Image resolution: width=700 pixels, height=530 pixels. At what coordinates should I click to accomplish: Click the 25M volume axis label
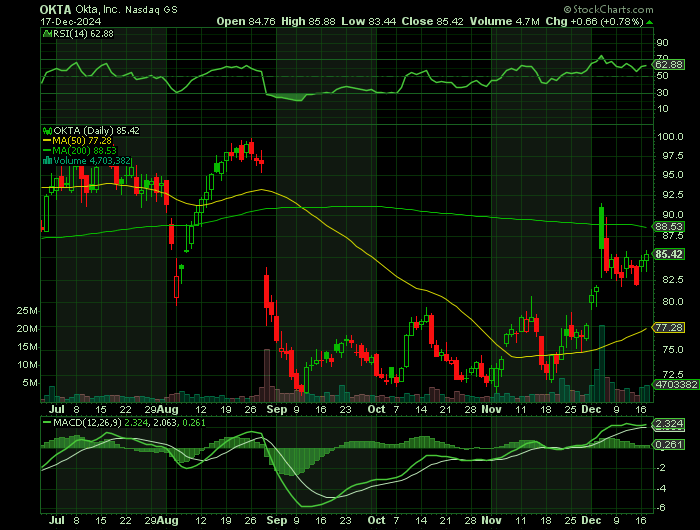tap(27, 311)
